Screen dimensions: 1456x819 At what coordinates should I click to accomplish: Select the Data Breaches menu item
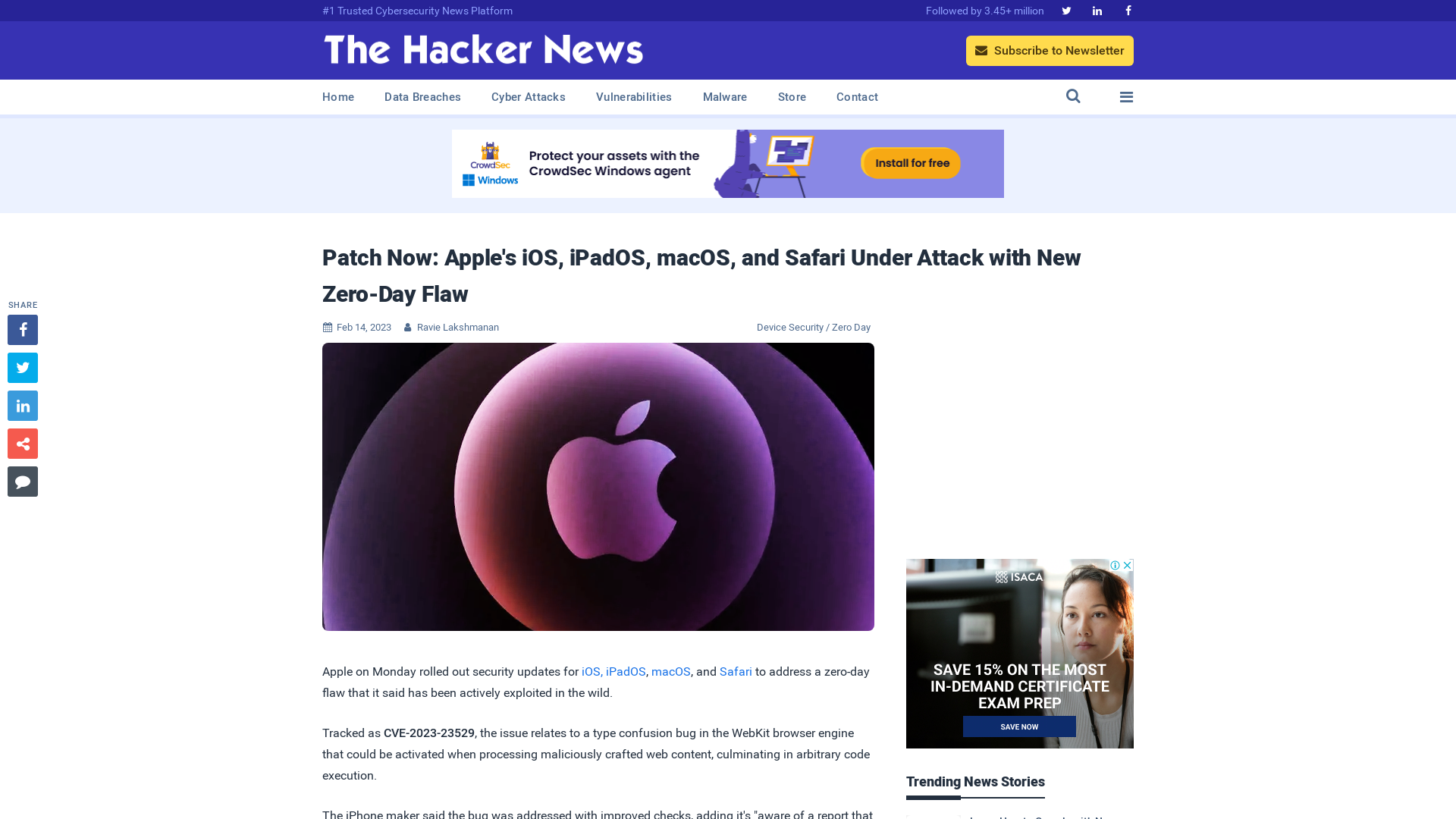[x=422, y=97]
